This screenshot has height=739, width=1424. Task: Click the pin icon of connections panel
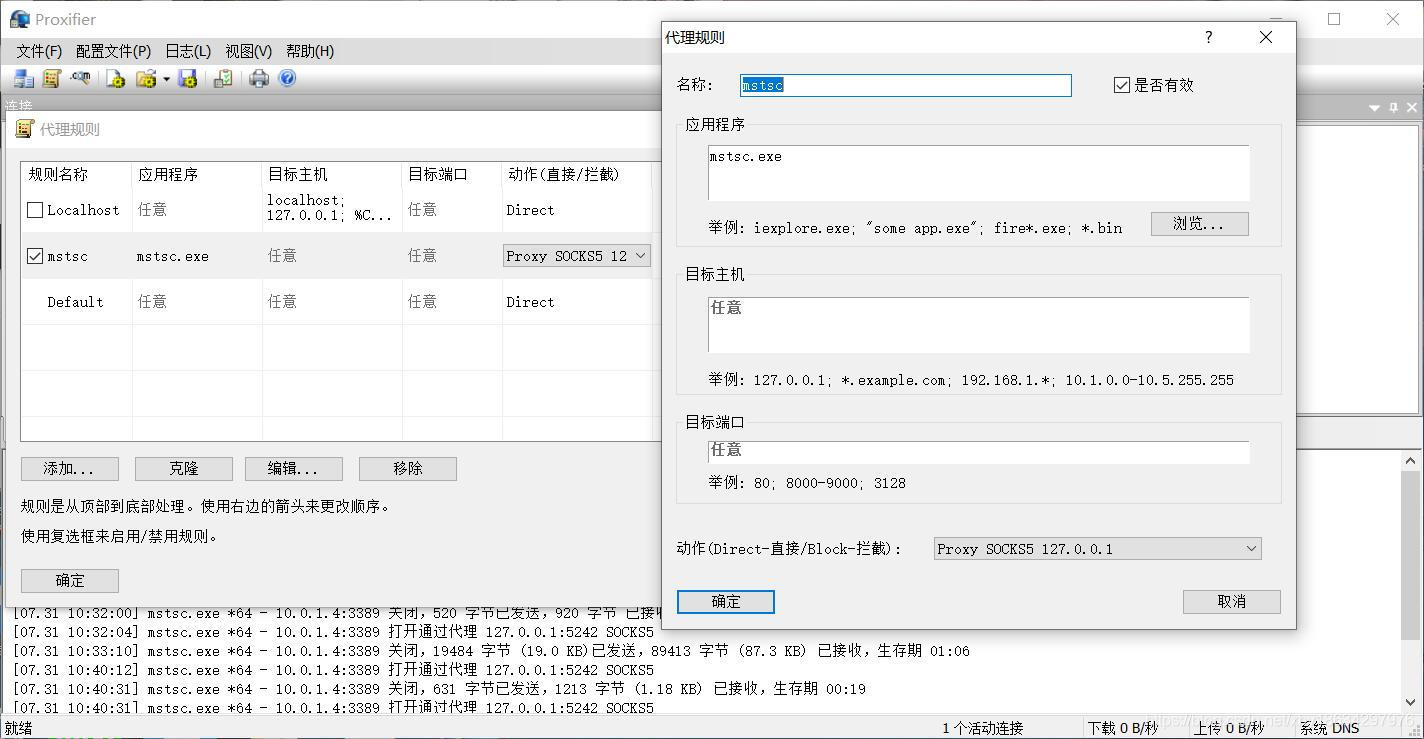point(1393,107)
